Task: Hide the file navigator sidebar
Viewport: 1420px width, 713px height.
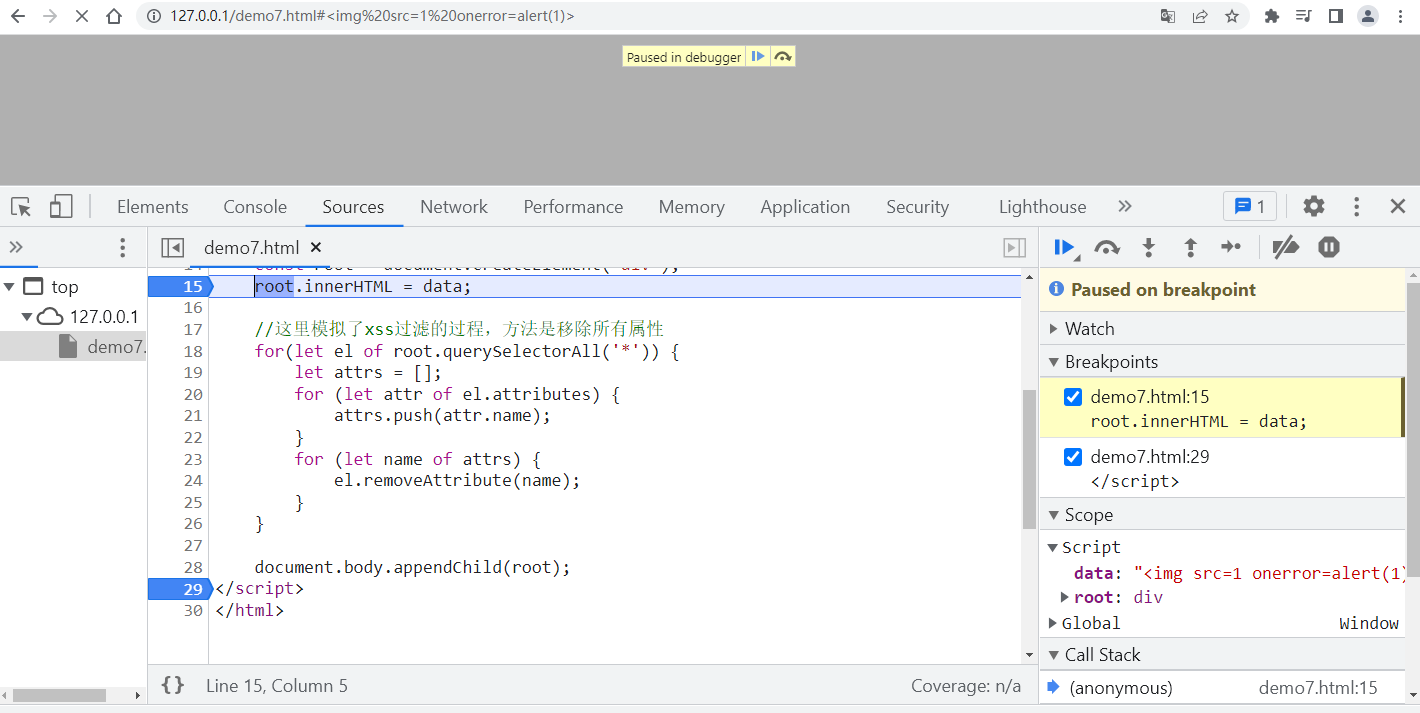Action: click(x=172, y=247)
